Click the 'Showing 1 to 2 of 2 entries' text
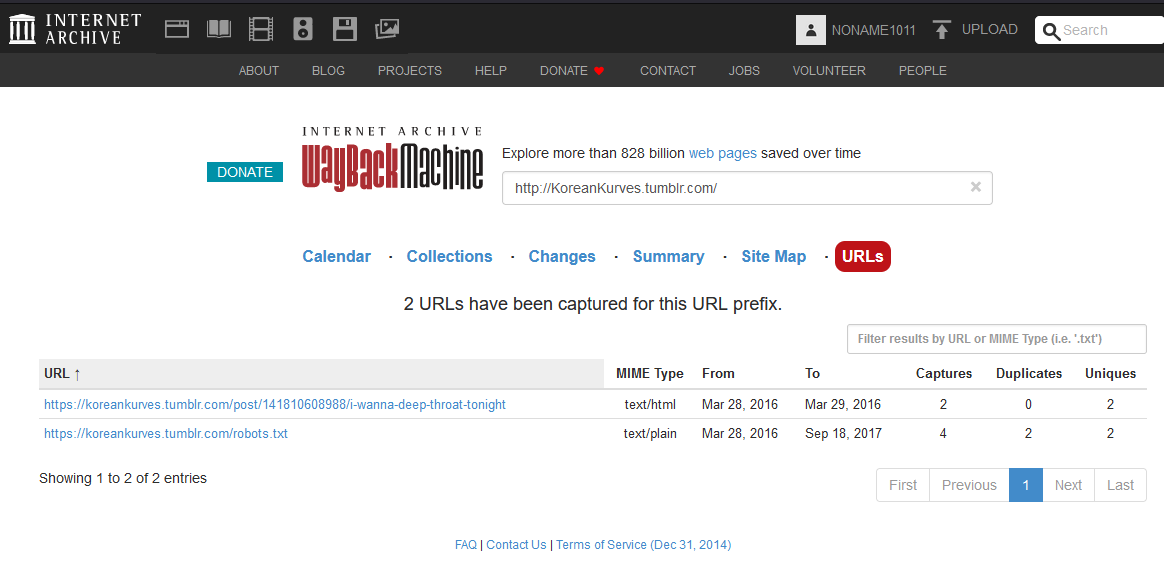This screenshot has width=1164, height=566. click(122, 478)
